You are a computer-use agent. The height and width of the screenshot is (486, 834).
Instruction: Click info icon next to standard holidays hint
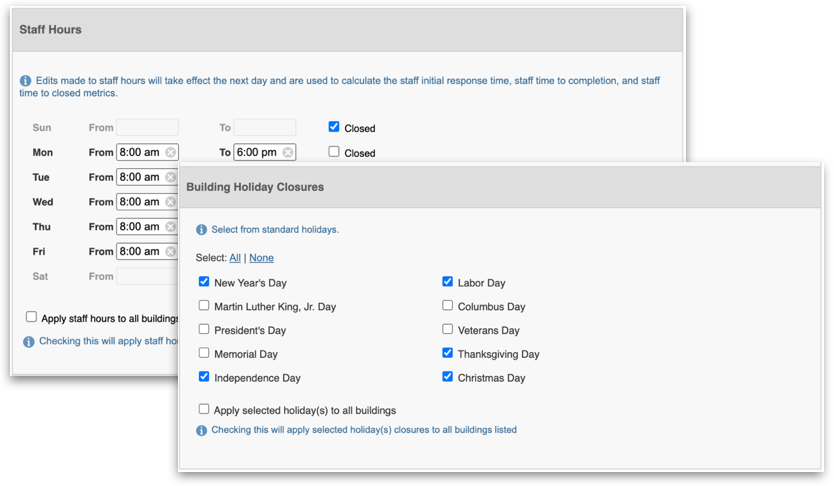[x=202, y=230]
